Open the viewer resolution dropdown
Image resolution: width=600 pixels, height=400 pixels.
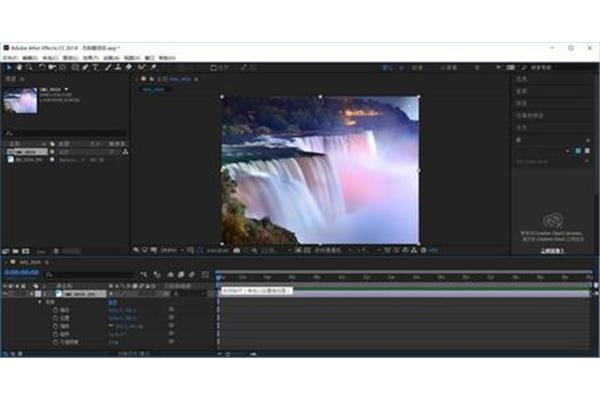pyautogui.click(x=276, y=250)
